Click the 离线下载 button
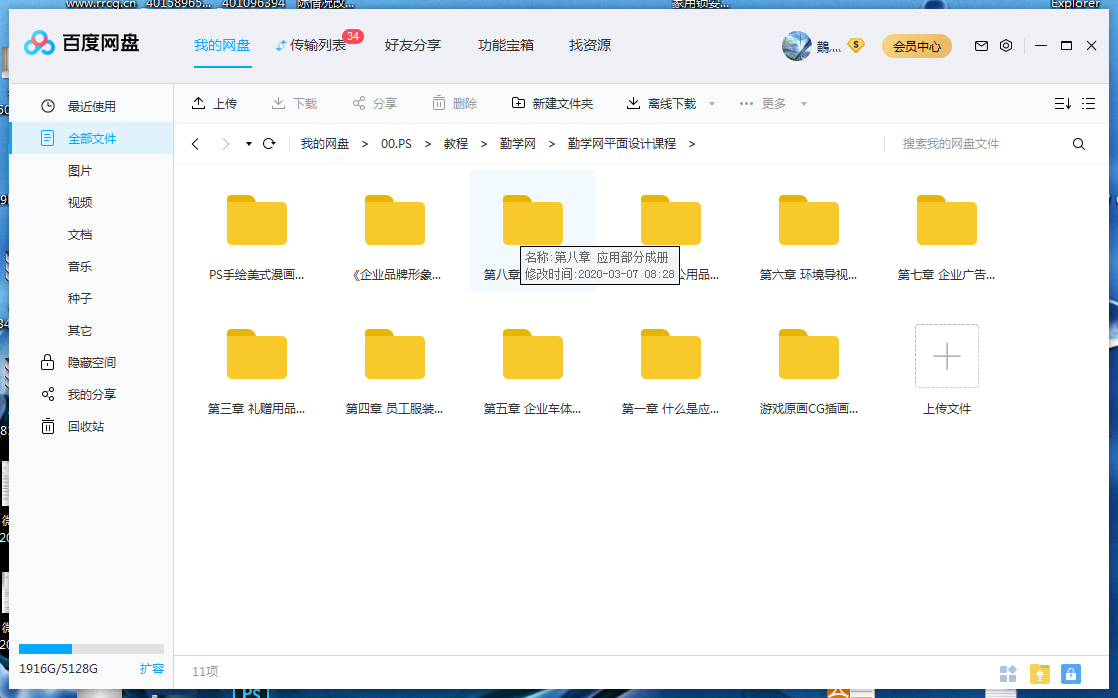 (661, 103)
